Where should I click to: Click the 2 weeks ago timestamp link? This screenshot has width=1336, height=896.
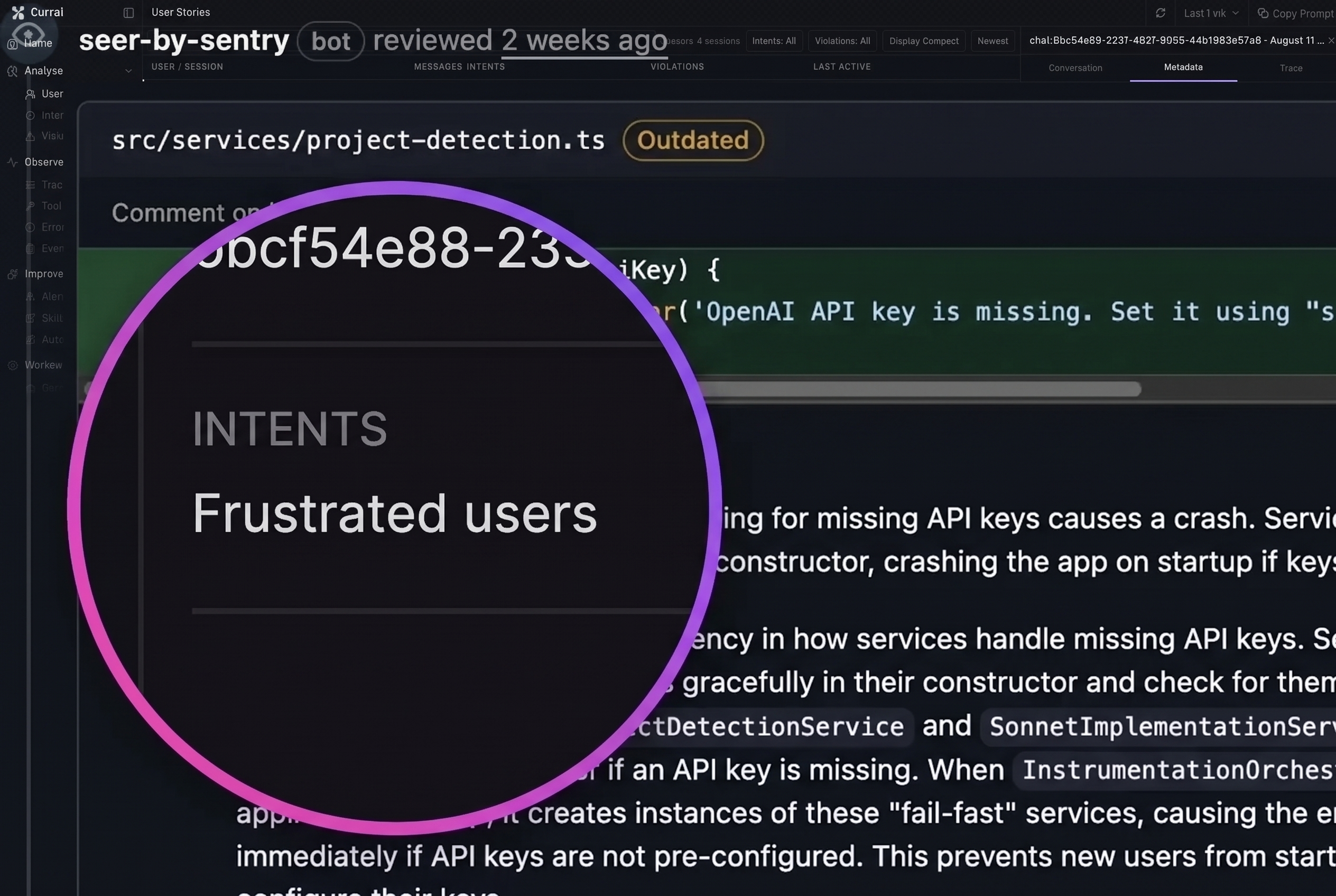pyautogui.click(x=584, y=41)
